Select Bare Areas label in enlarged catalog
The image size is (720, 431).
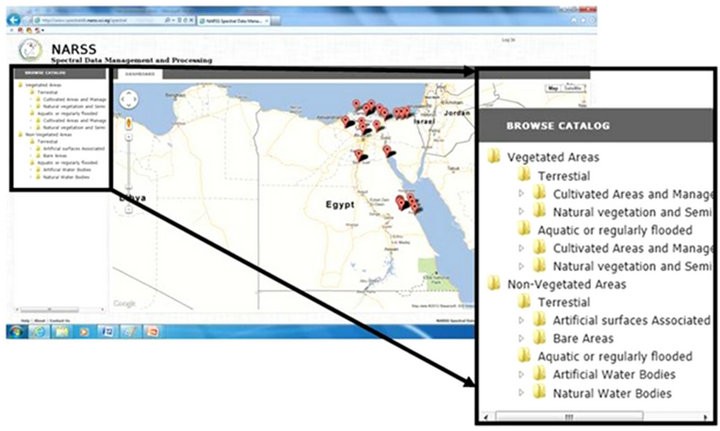click(583, 338)
